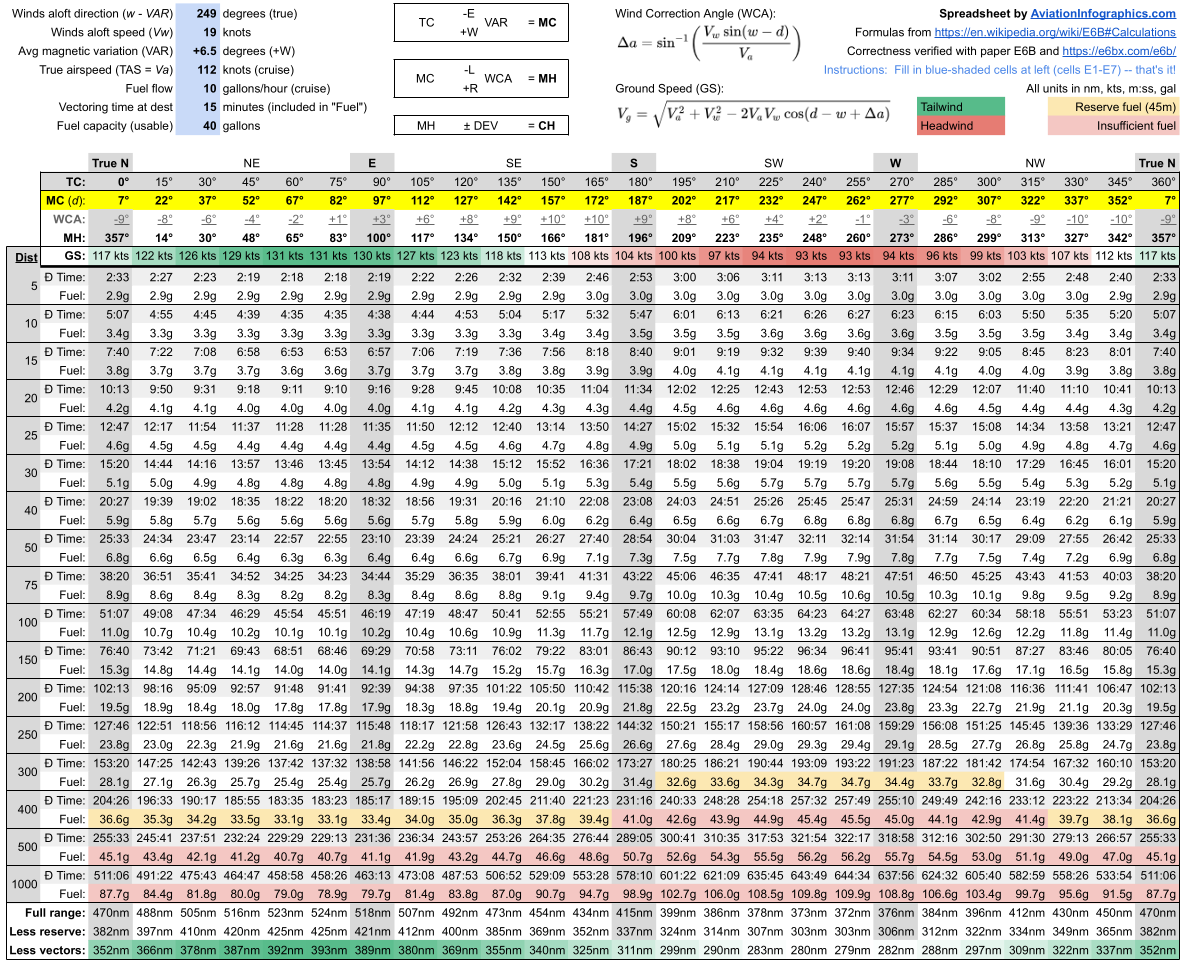Open the AviationInfographics.com link
The width and height of the screenshot is (1184, 965).
click(x=1102, y=14)
